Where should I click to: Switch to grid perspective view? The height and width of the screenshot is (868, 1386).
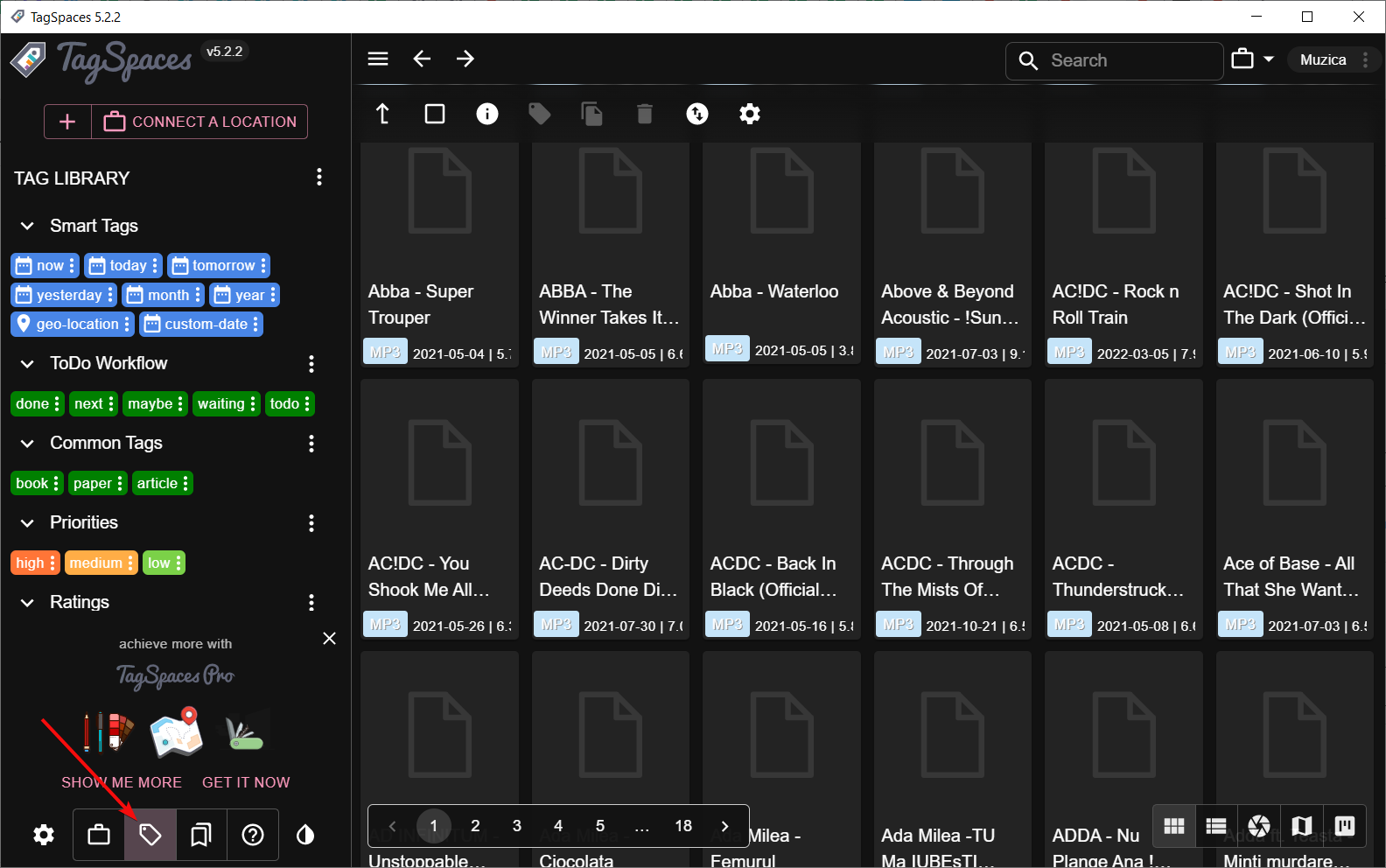[1174, 826]
